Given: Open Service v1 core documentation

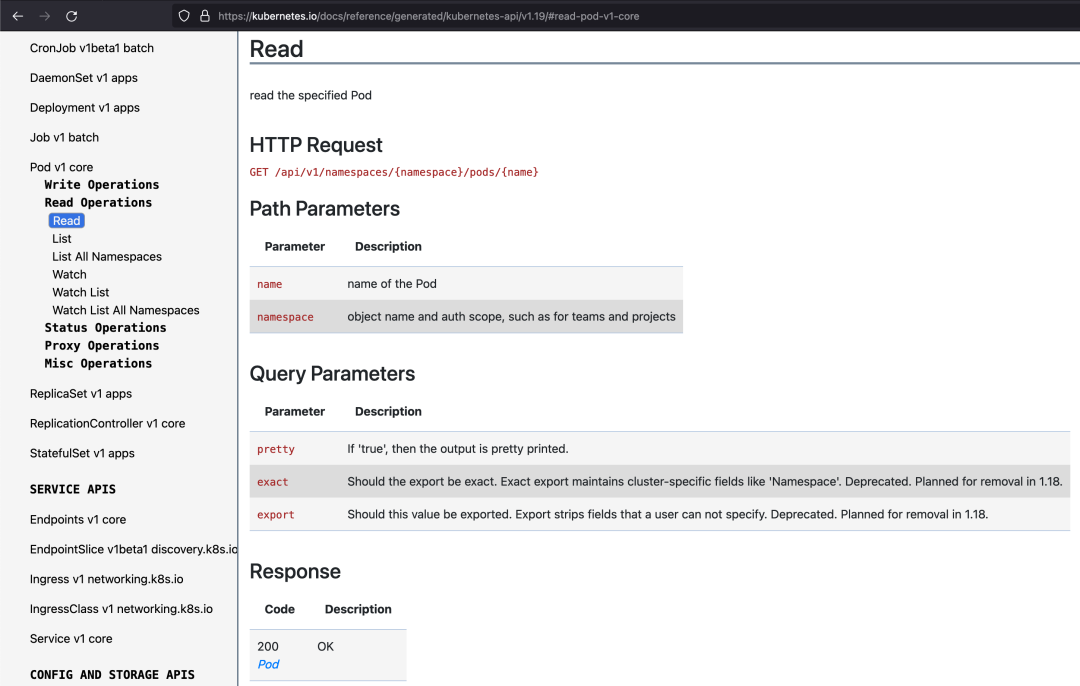Looking at the screenshot, I should (73, 638).
